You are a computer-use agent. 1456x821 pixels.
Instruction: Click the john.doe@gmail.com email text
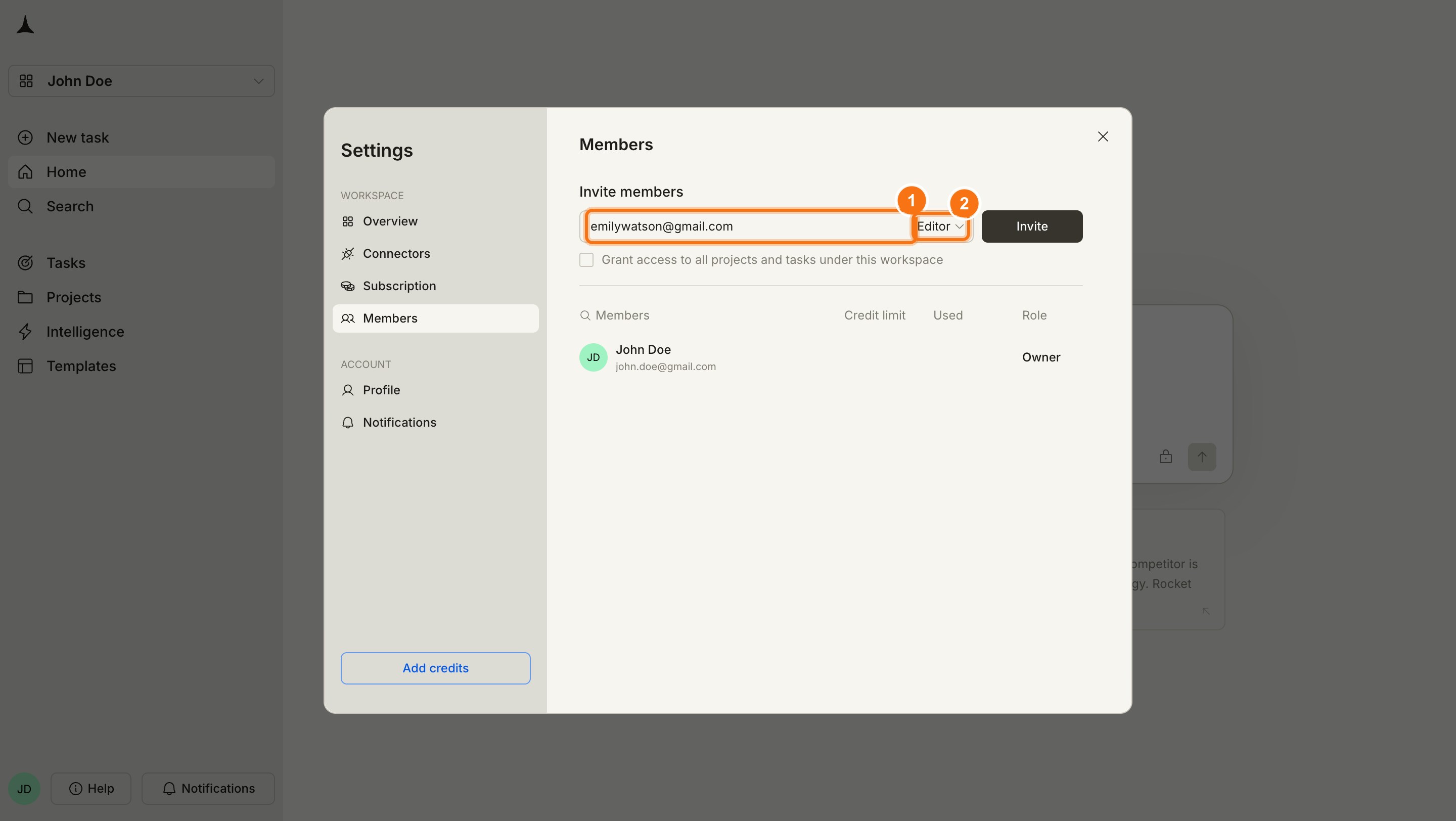665,367
